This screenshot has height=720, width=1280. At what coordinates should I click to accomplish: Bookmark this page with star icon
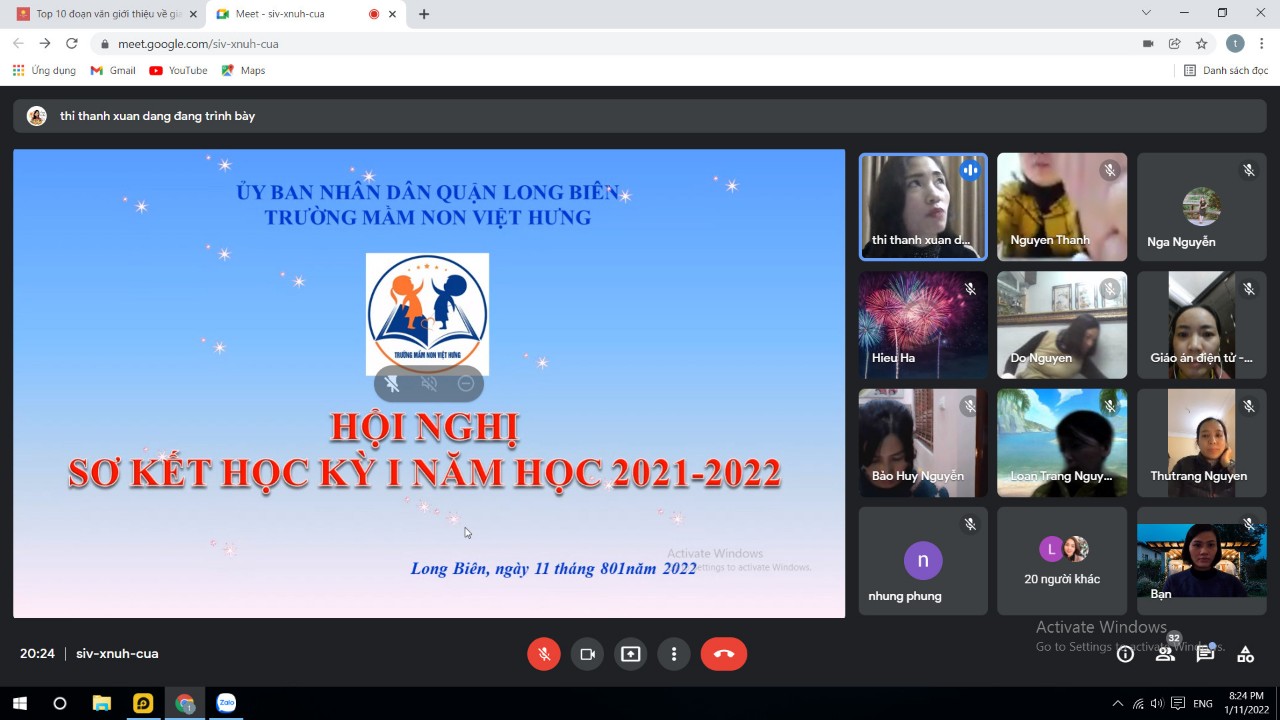1202,43
